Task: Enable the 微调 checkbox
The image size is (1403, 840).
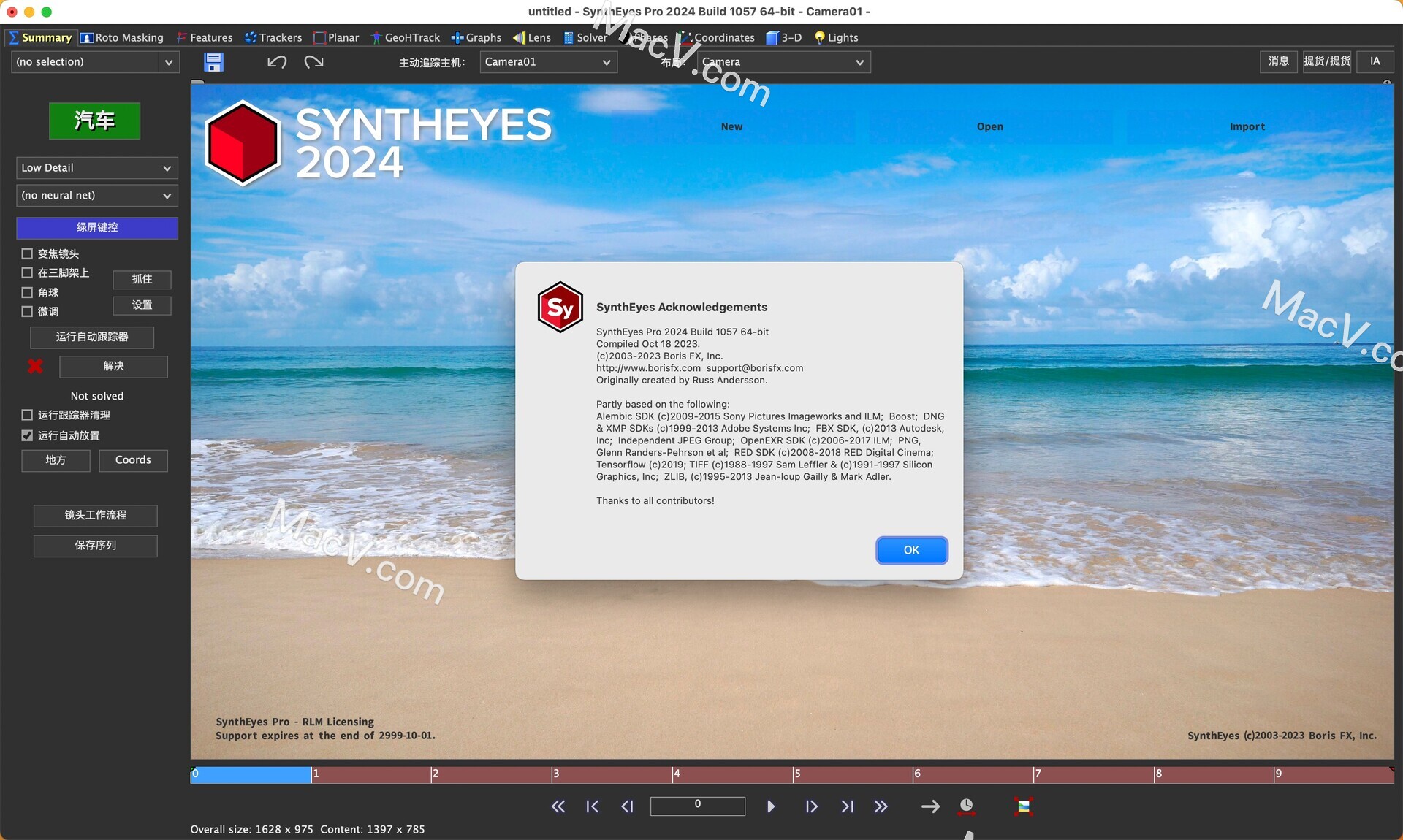Action: (27, 311)
